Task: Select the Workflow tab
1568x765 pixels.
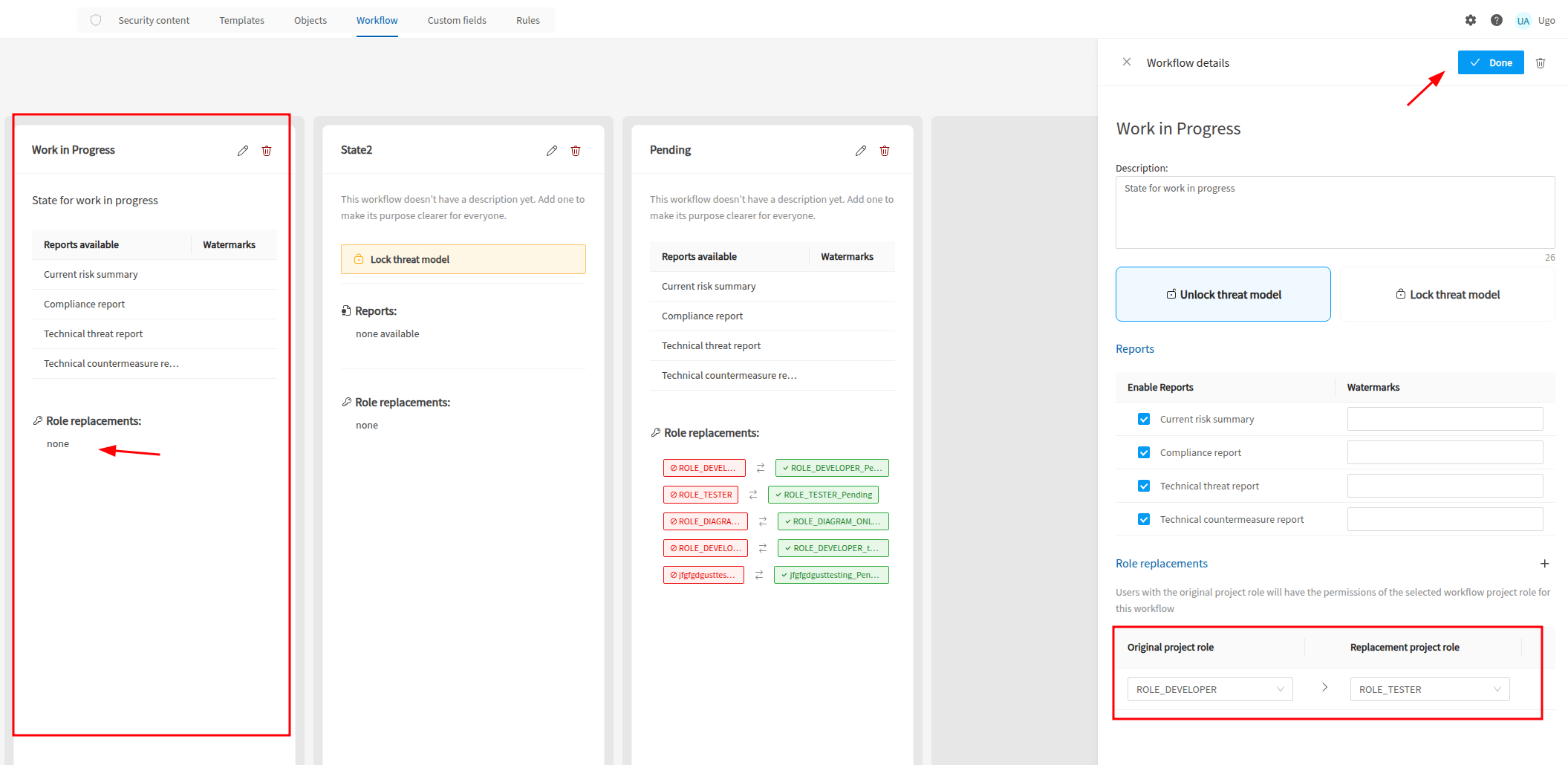Action: tap(377, 20)
